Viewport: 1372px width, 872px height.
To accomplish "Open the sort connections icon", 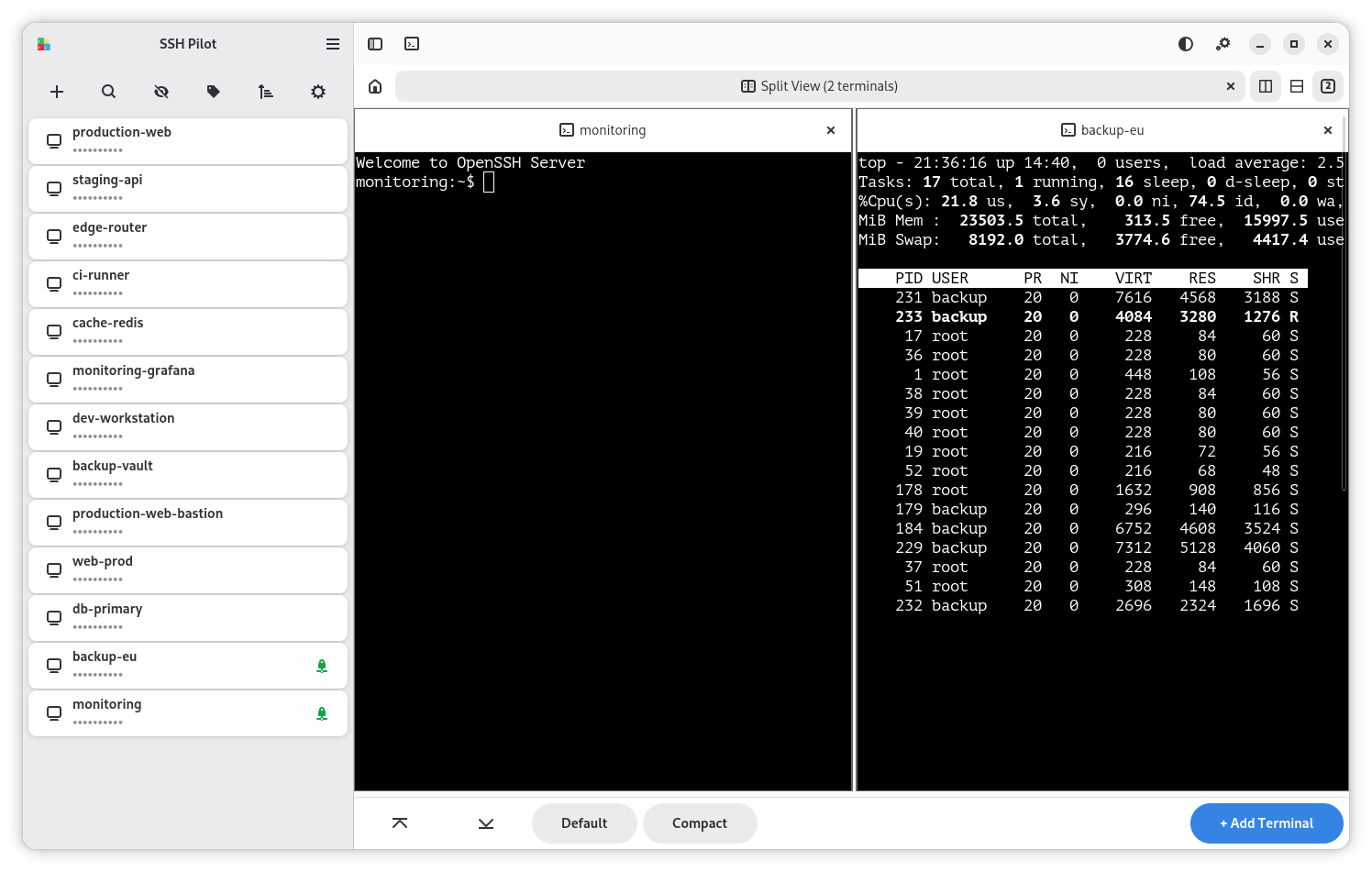I will click(266, 92).
